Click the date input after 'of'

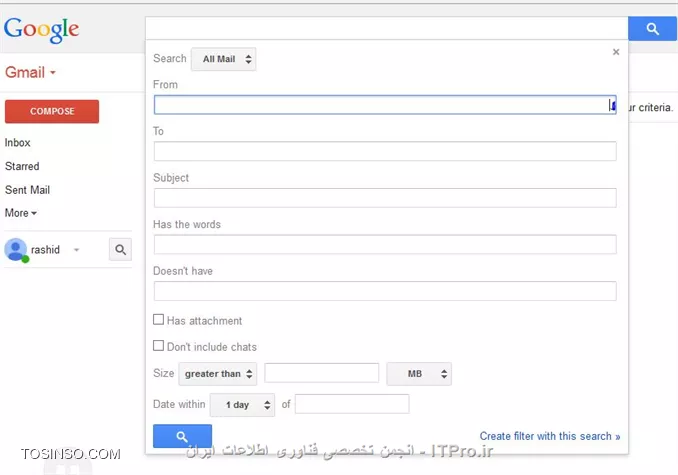(x=352, y=404)
